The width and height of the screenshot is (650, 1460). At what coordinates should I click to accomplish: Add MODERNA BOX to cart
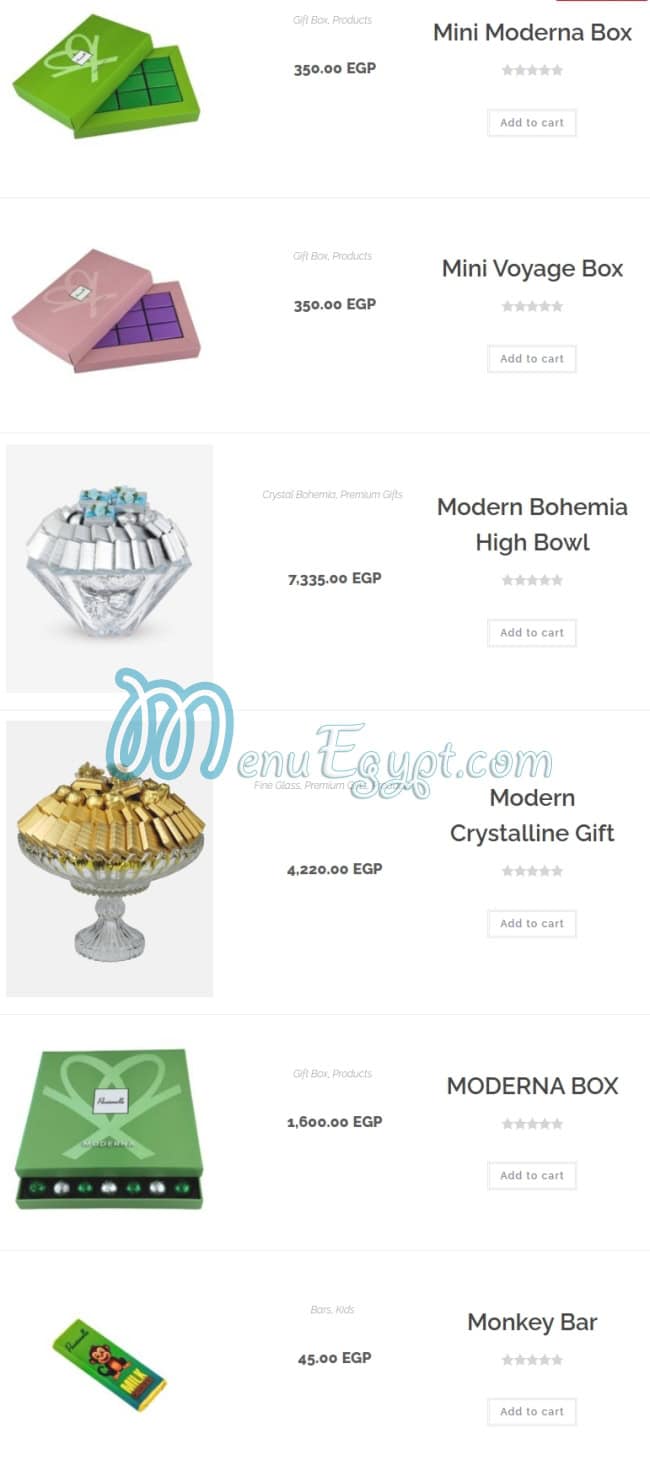click(x=532, y=1176)
